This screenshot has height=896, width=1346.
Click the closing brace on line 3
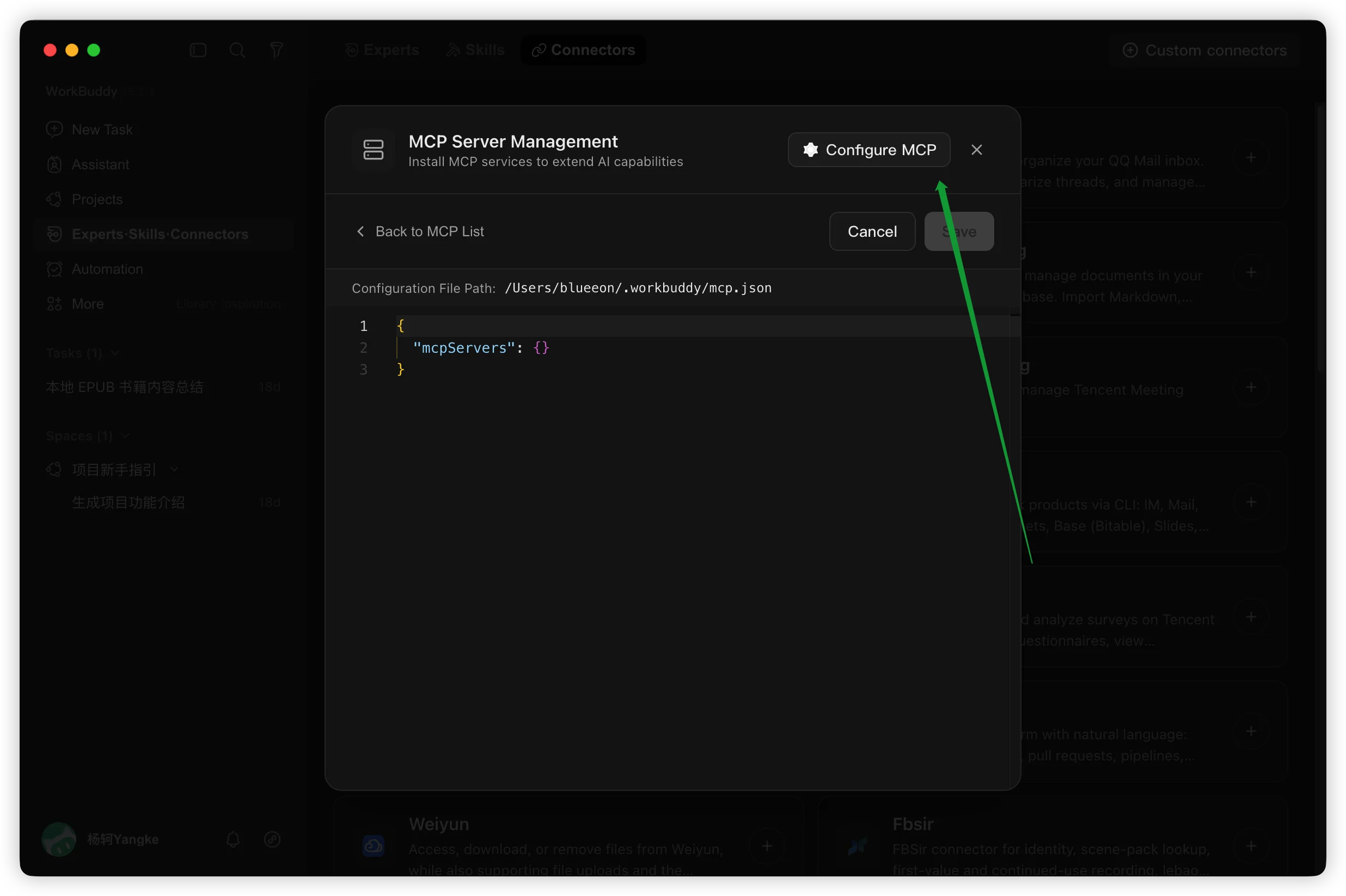coord(401,369)
